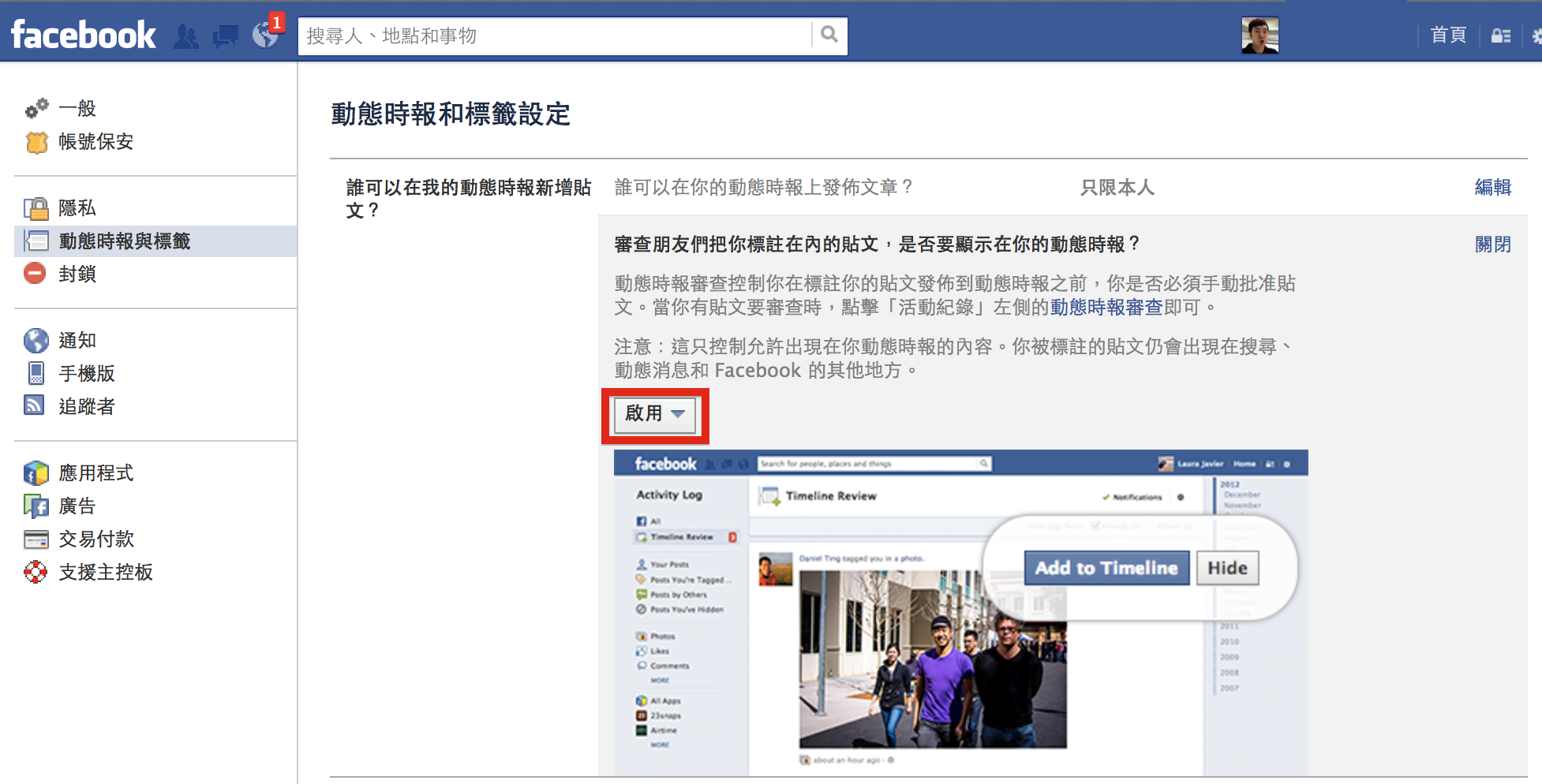Click the card icon beside 交易付款
Screen dimensions: 1542x784
pyautogui.click(x=36, y=539)
